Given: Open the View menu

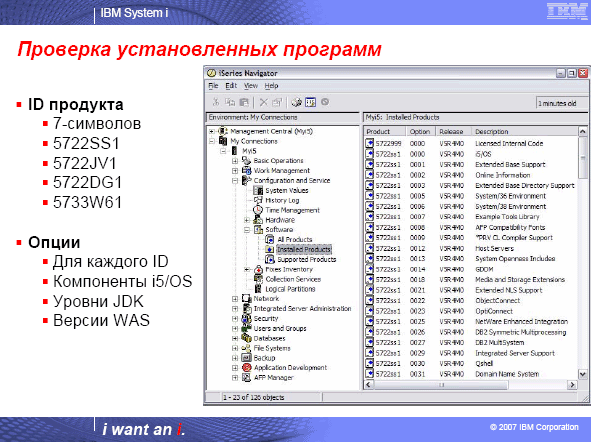Looking at the screenshot, I should (x=251, y=86).
